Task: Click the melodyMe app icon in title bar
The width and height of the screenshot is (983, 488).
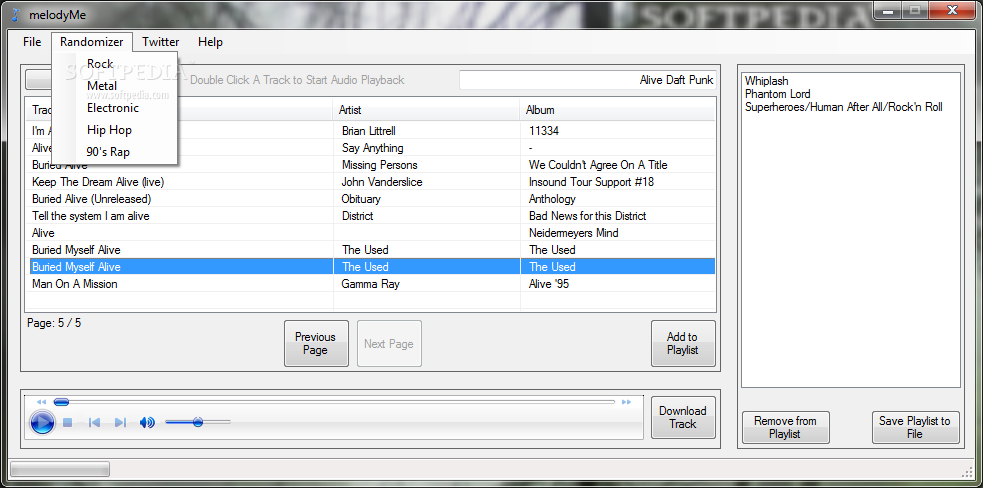Action: click(x=16, y=12)
